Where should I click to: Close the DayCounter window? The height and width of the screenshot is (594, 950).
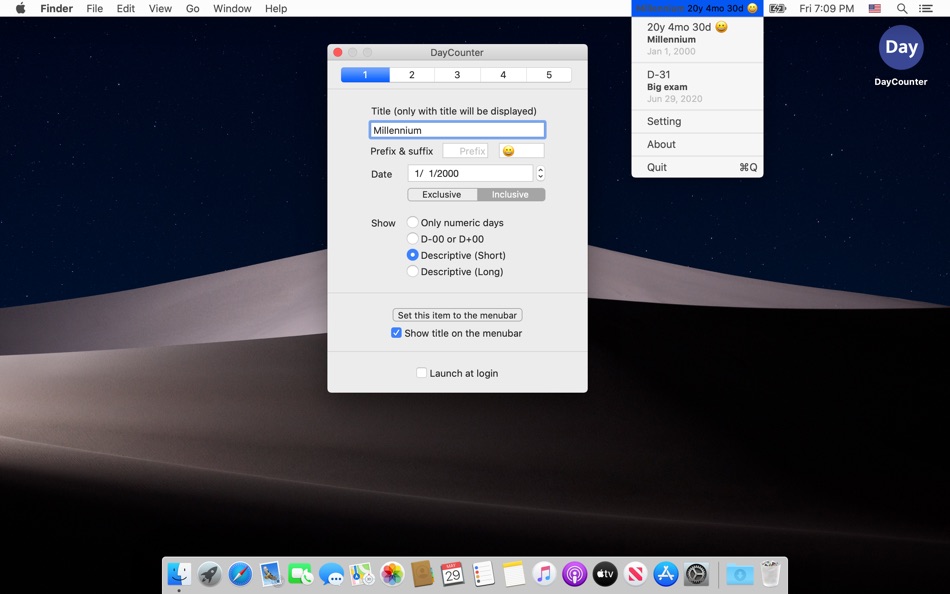click(338, 53)
